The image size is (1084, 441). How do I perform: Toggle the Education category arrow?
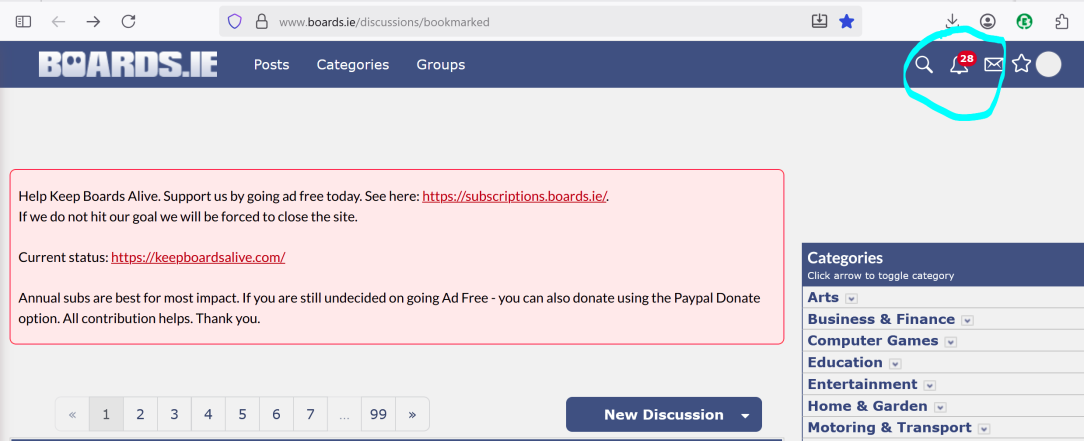[x=895, y=364]
